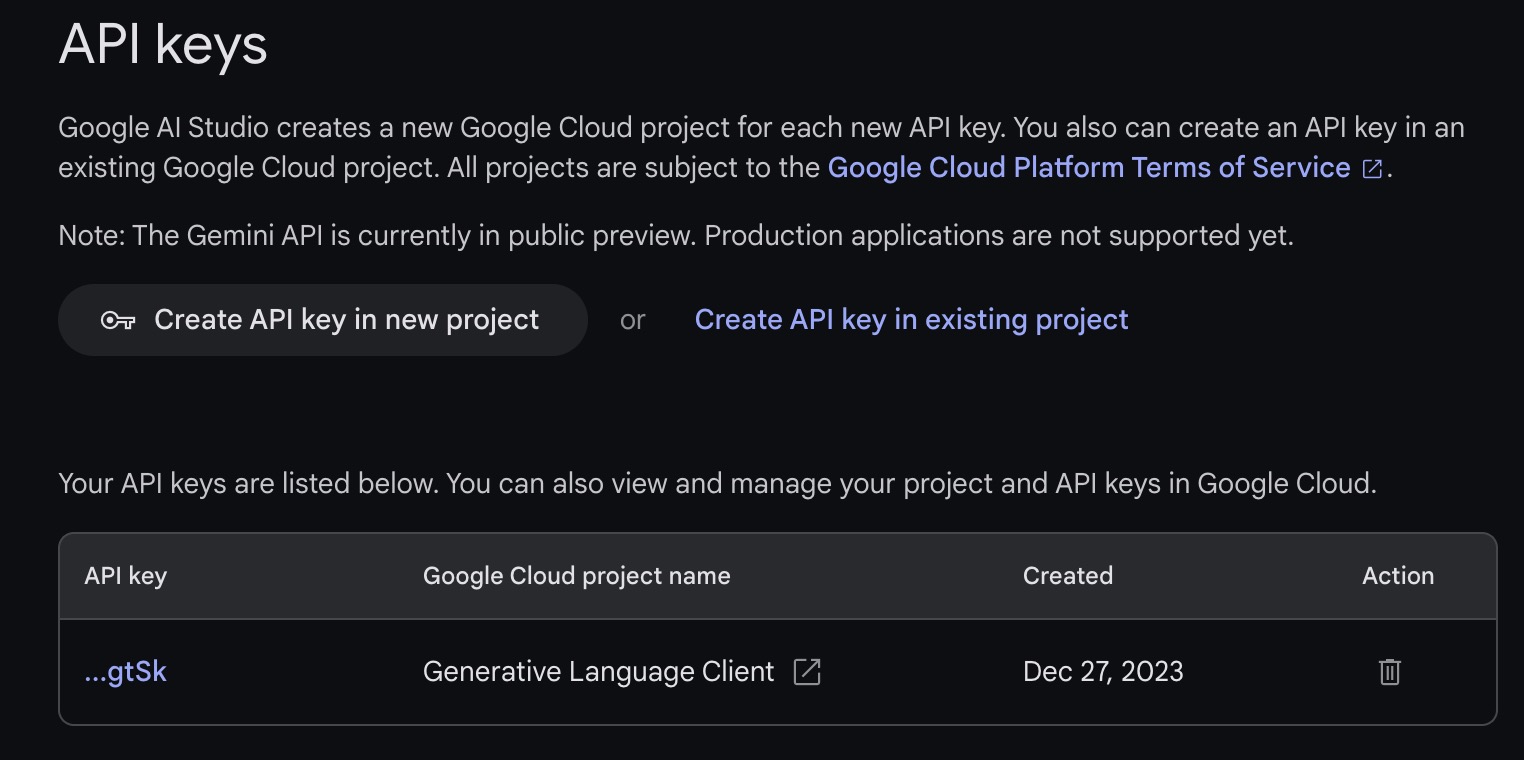Choose Create API key in existing project

tap(911, 320)
